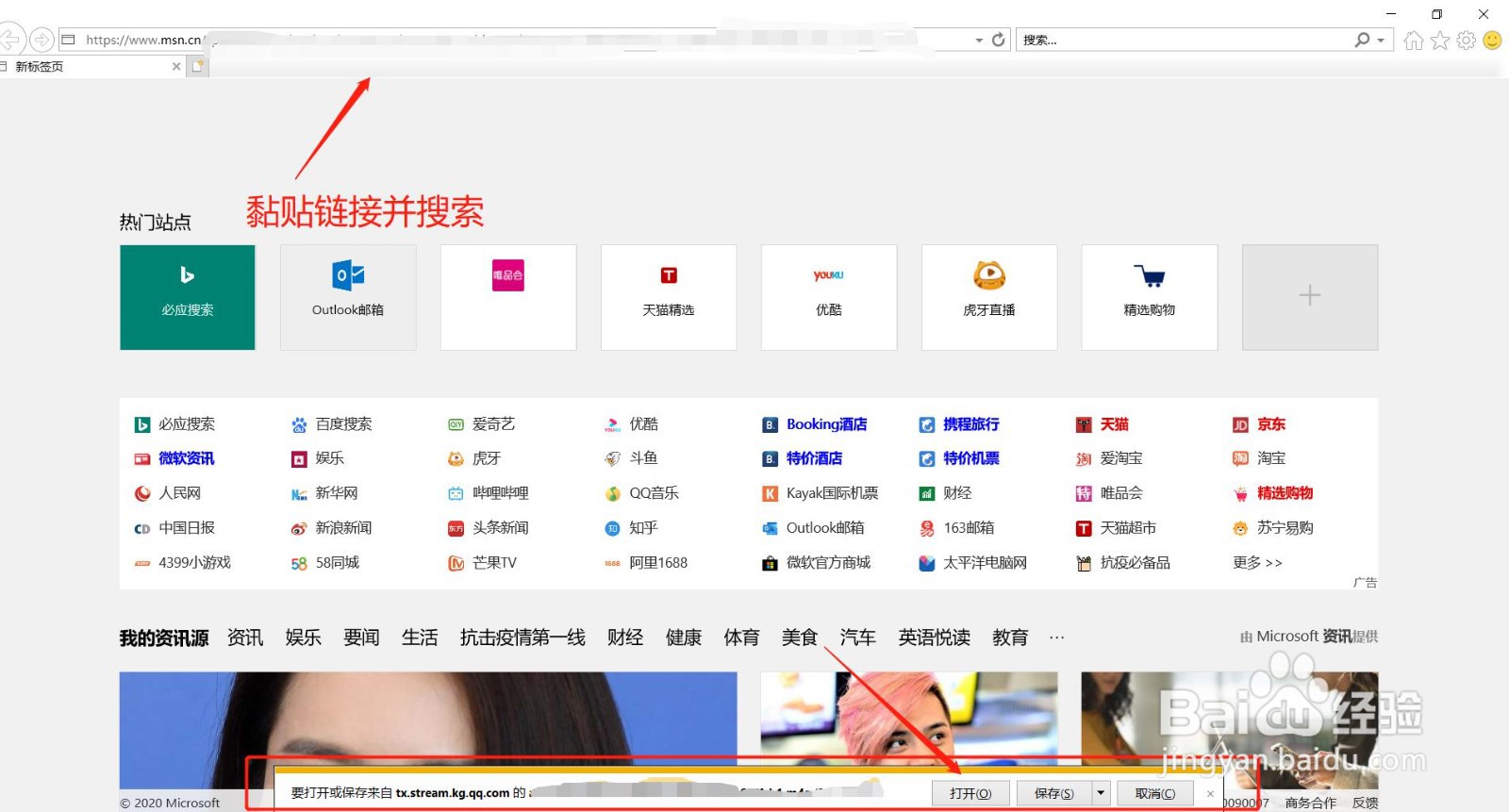
Task: Click the 天猫超市 link
Action: tap(1128, 528)
